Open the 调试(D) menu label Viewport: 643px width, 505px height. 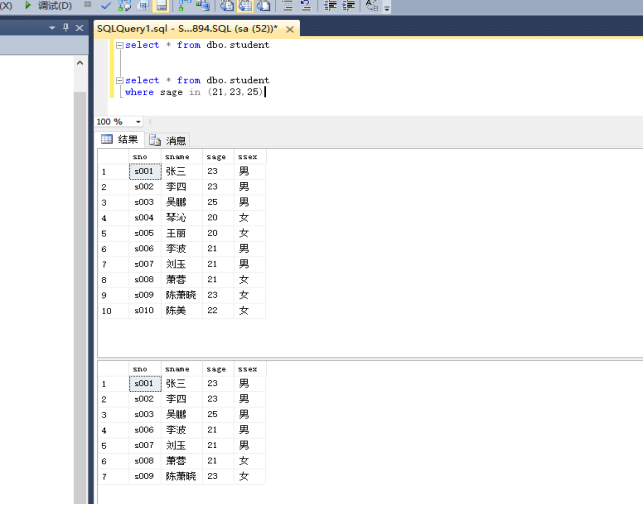[55, 6]
